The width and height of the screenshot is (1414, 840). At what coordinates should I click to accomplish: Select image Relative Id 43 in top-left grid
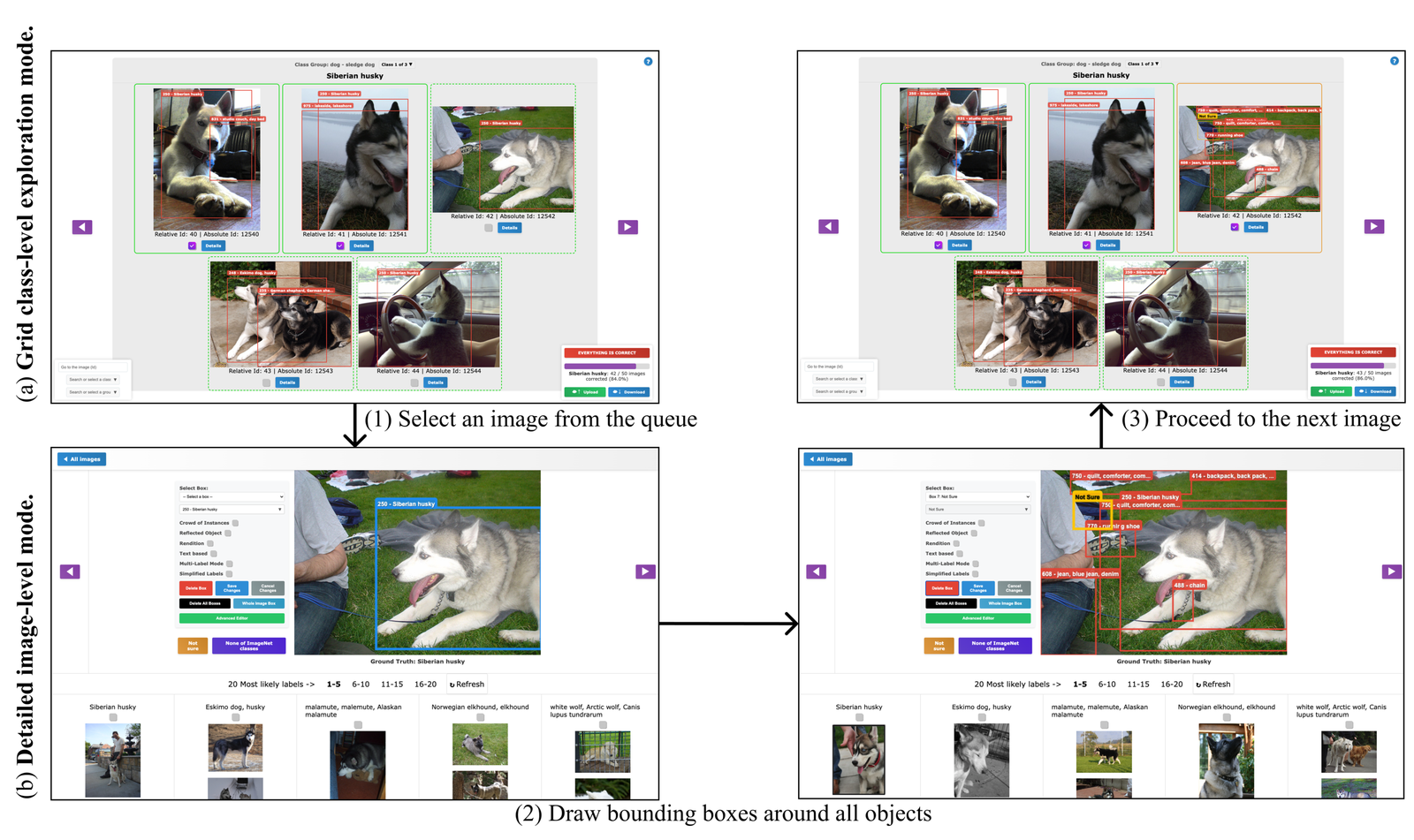(280, 314)
